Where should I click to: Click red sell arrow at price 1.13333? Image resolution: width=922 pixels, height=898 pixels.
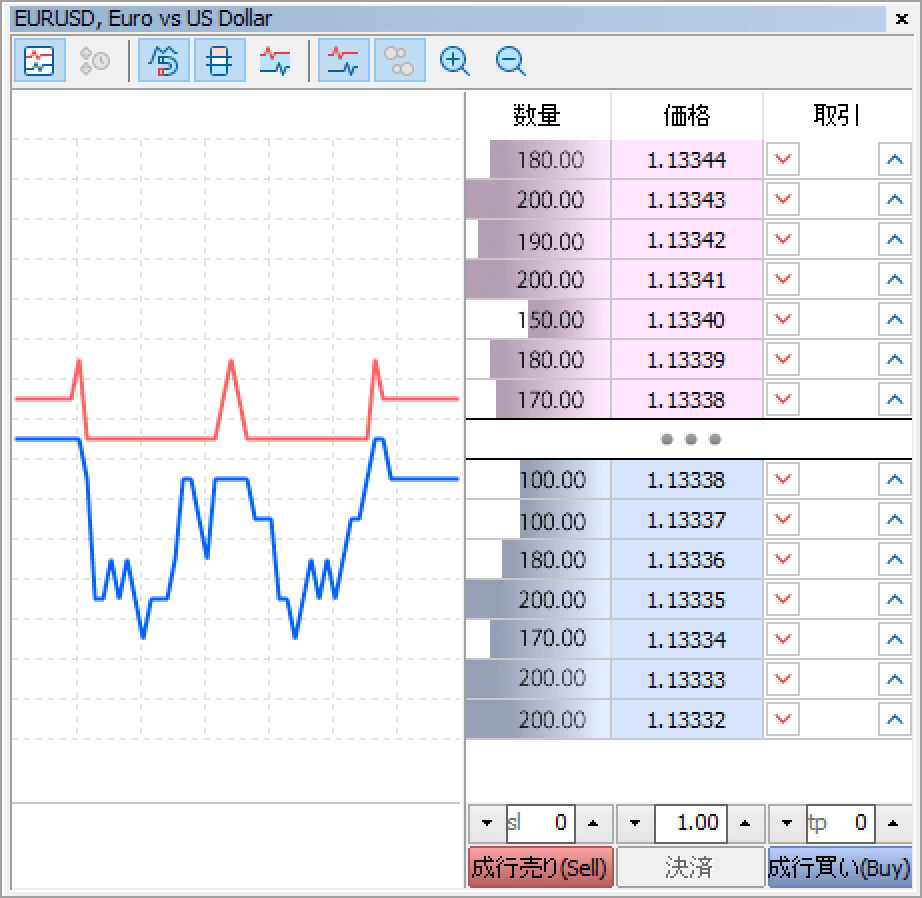[783, 679]
